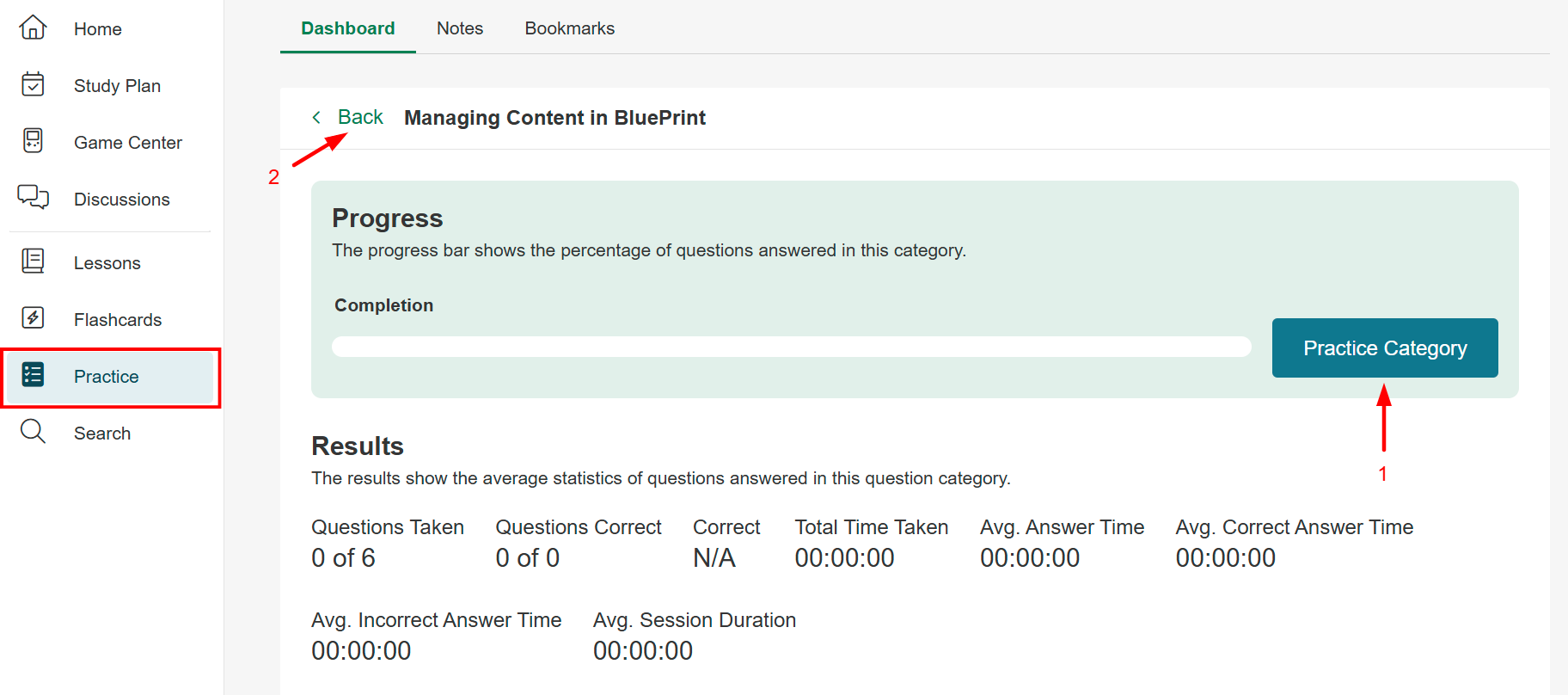Switch to the Dashboard tab
1568x695 pixels.
pos(347,28)
